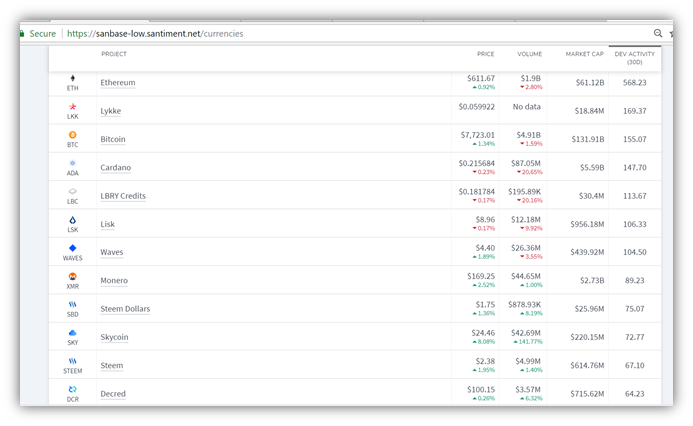Sort by the Project column header
This screenshot has width=693, height=426.
pos(114,54)
